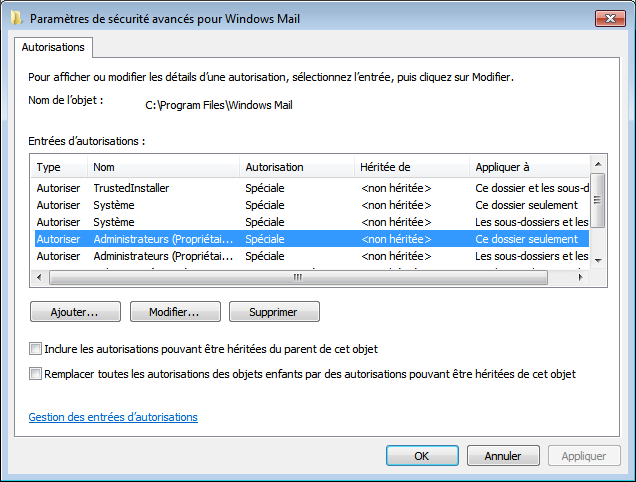This screenshot has width=636, height=482.
Task: Close the advanced security settings dialog
Action: (610, 18)
